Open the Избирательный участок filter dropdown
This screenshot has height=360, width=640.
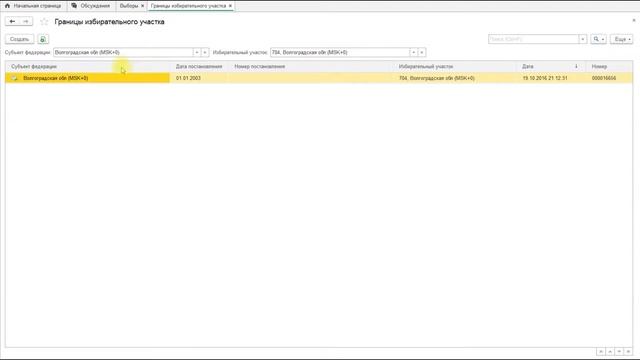click(x=413, y=52)
